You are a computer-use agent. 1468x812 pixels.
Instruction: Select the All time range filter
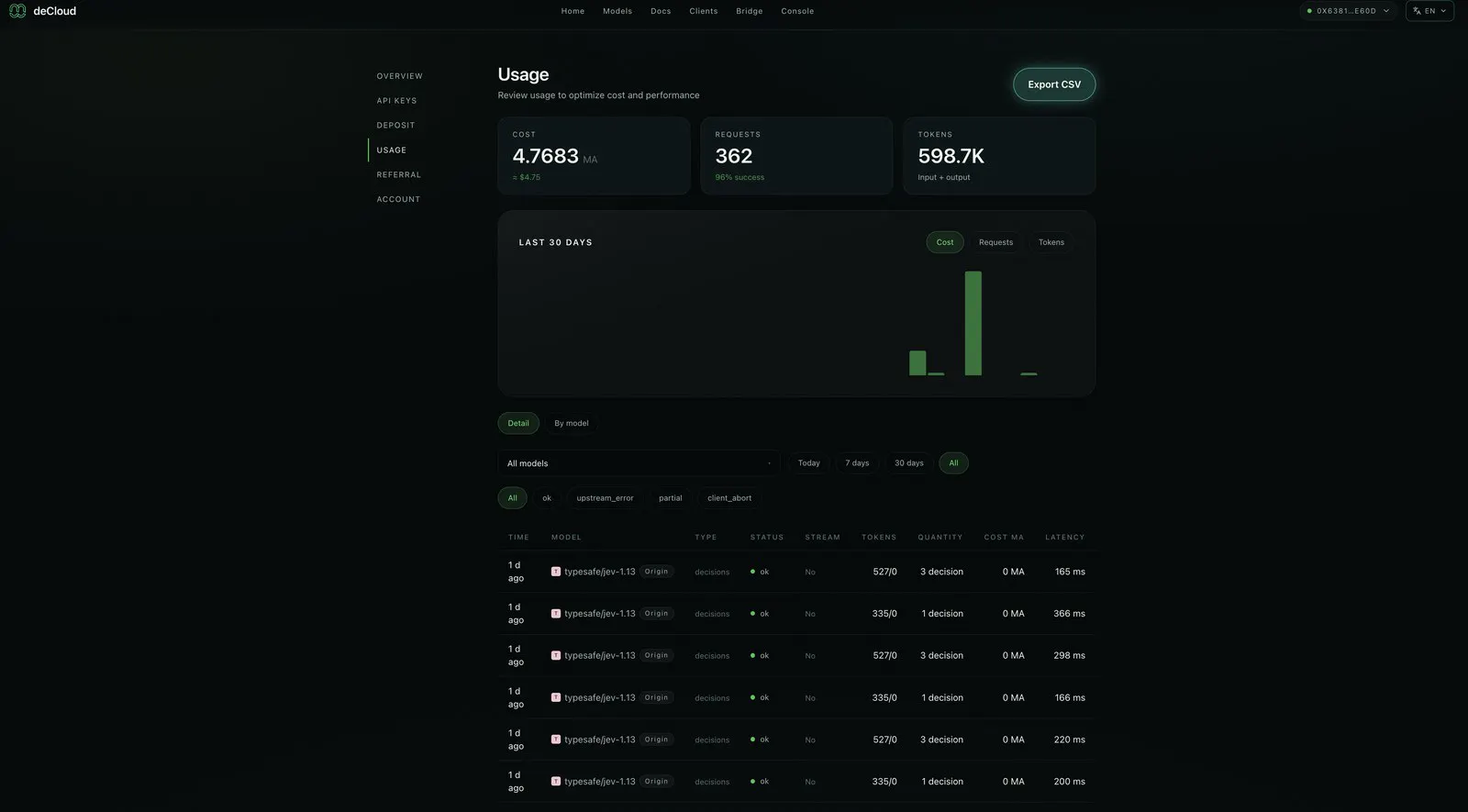click(953, 463)
